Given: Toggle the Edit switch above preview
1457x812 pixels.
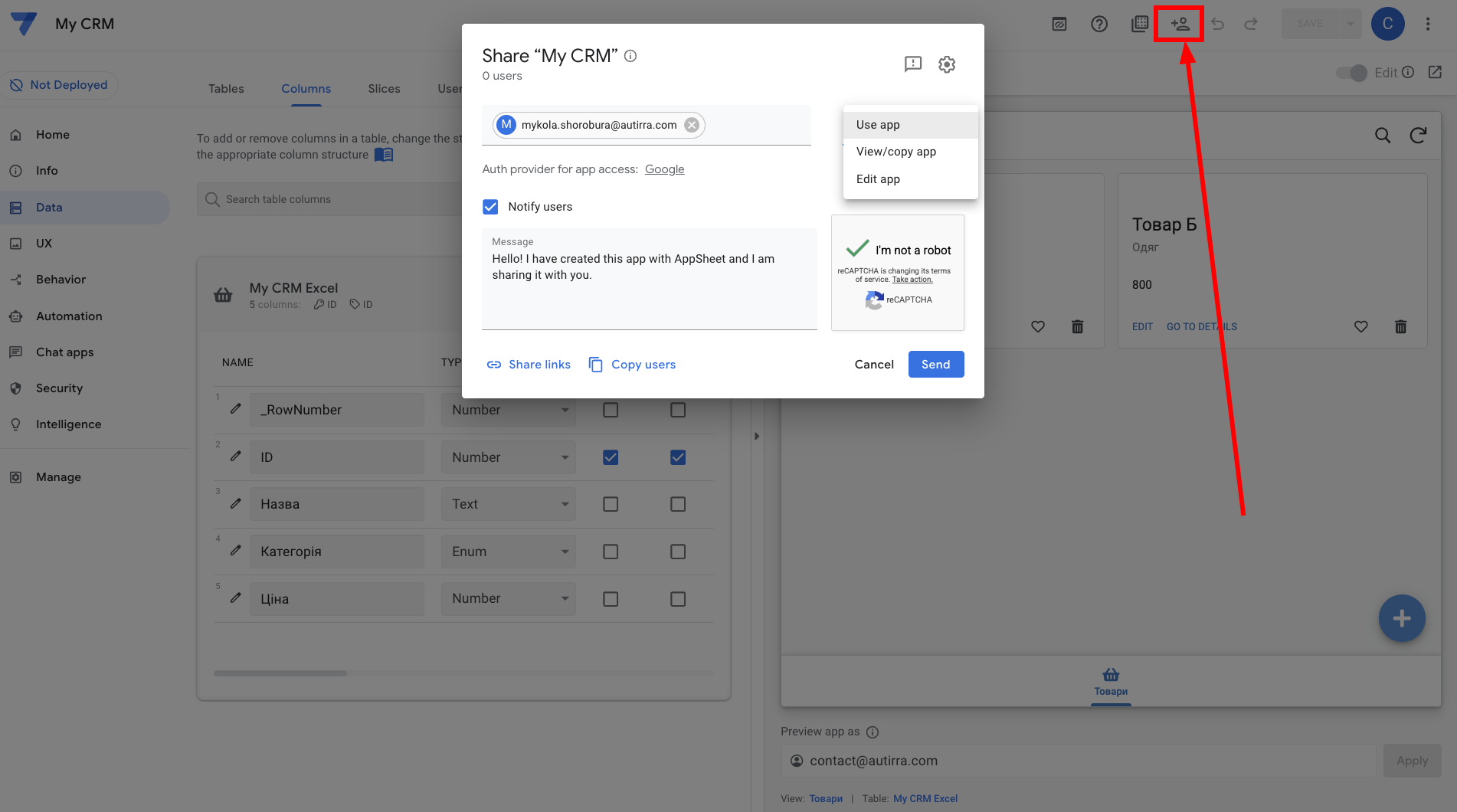Looking at the screenshot, I should [x=1351, y=73].
